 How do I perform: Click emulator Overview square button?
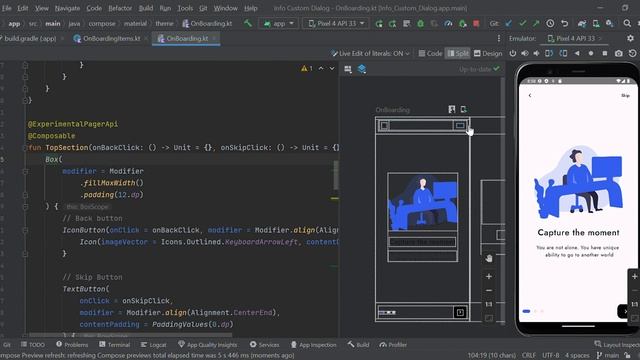tap(605, 53)
